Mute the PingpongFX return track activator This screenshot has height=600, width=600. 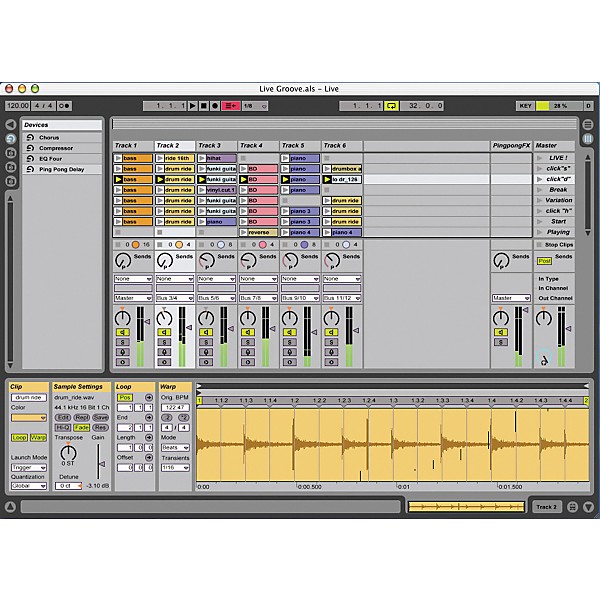(501, 332)
